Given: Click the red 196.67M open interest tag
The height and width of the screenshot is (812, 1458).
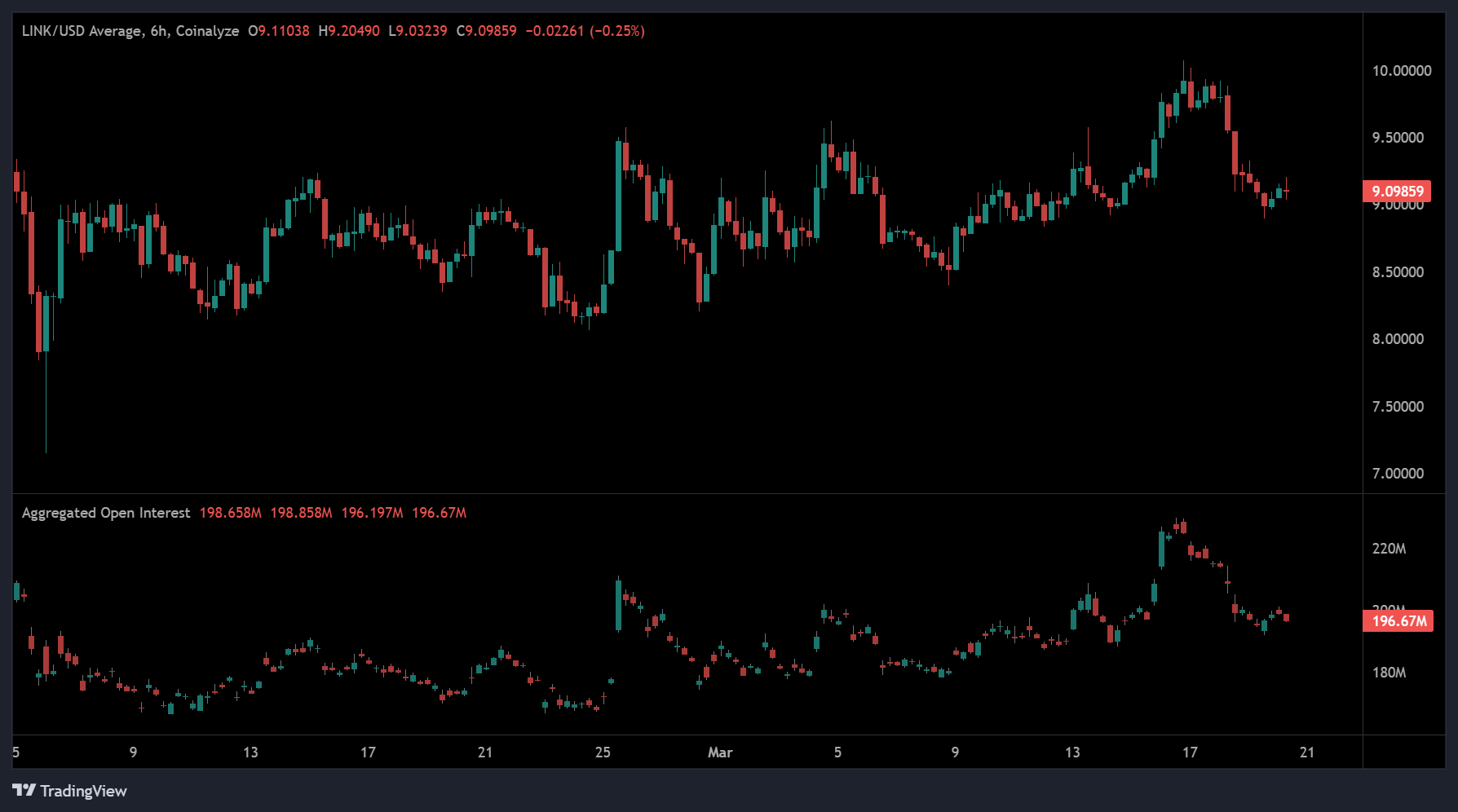Looking at the screenshot, I should [1398, 621].
